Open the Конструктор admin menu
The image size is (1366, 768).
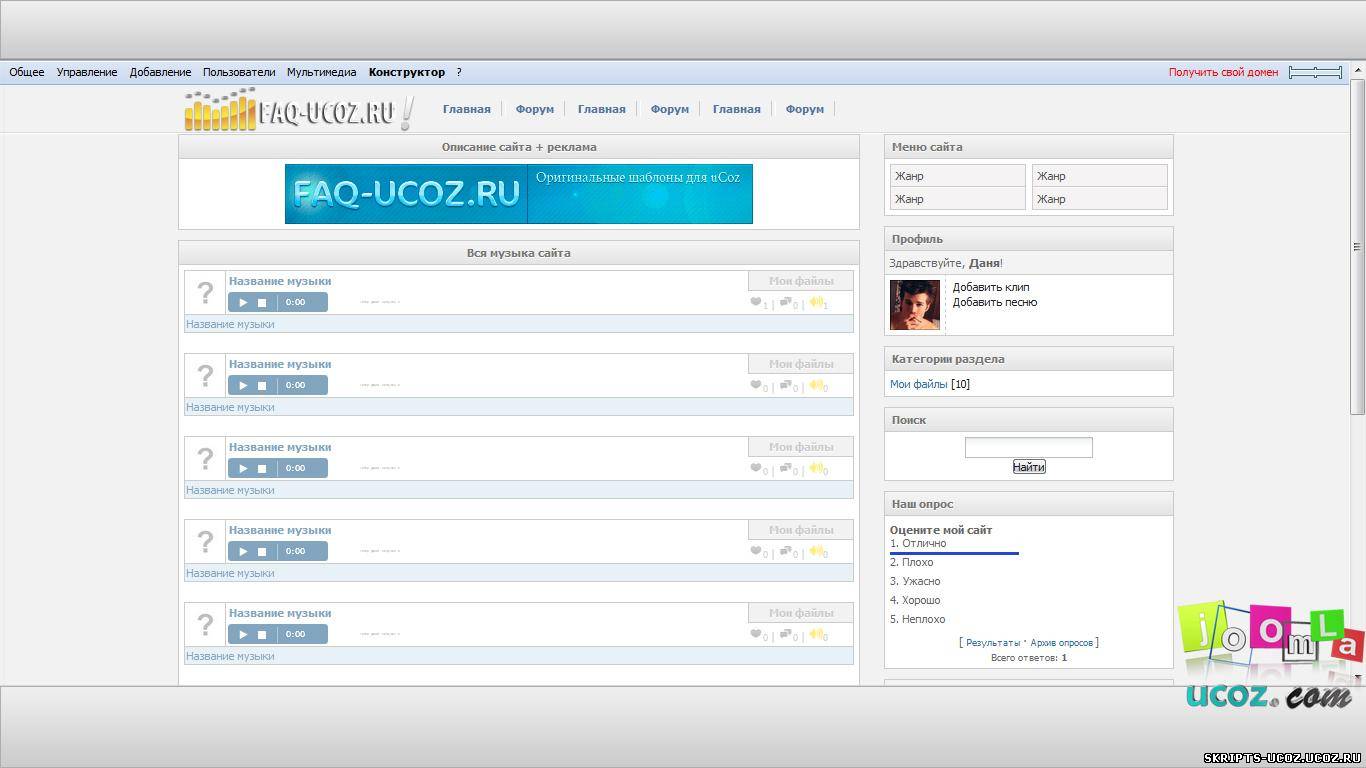click(407, 72)
